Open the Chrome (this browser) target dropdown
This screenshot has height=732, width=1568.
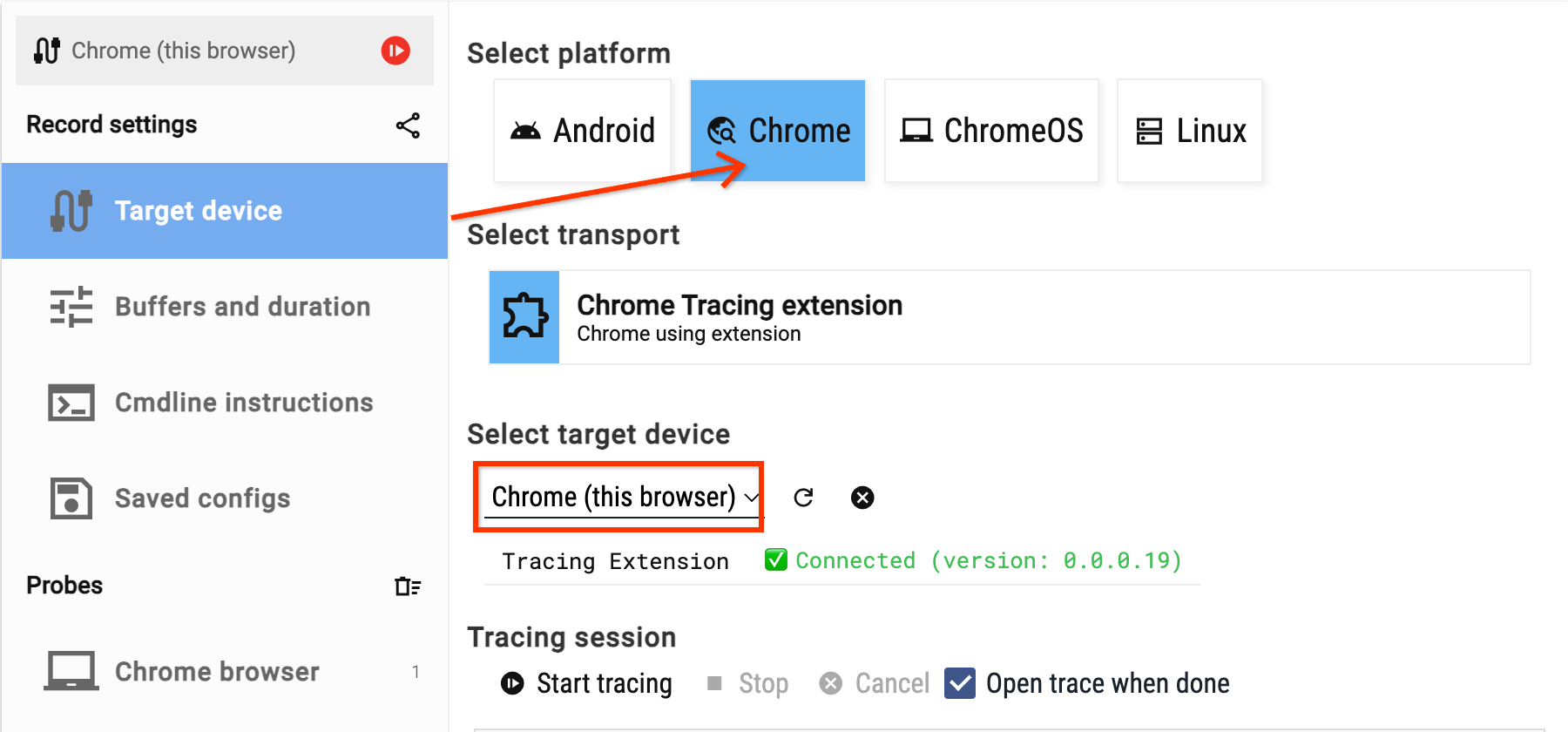point(622,497)
